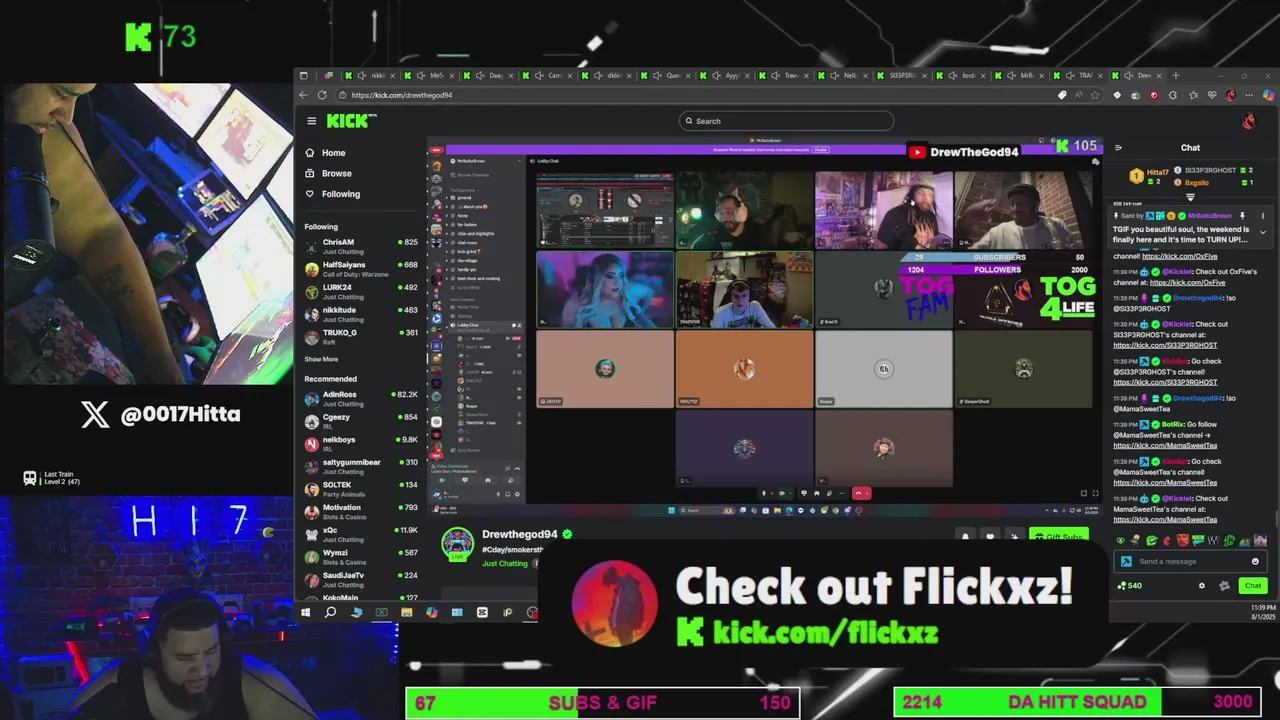1280x720 pixels.
Task: Open SOLTEK in Recommended list
Action: 361,489
